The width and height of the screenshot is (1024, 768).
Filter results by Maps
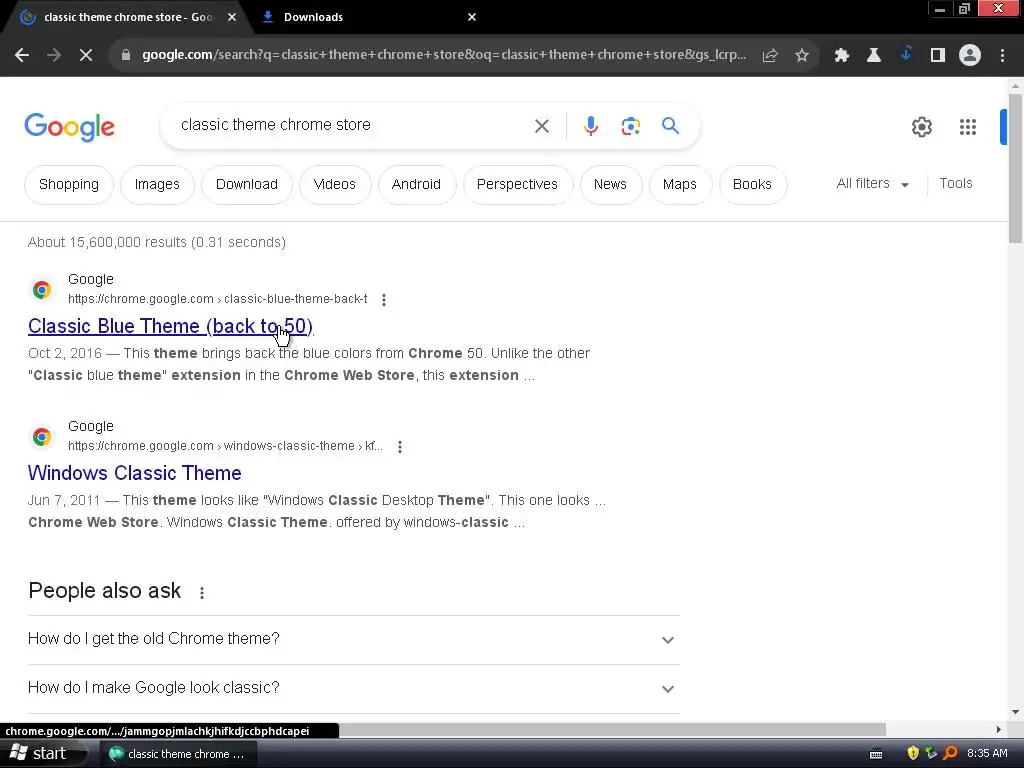pyautogui.click(x=679, y=184)
